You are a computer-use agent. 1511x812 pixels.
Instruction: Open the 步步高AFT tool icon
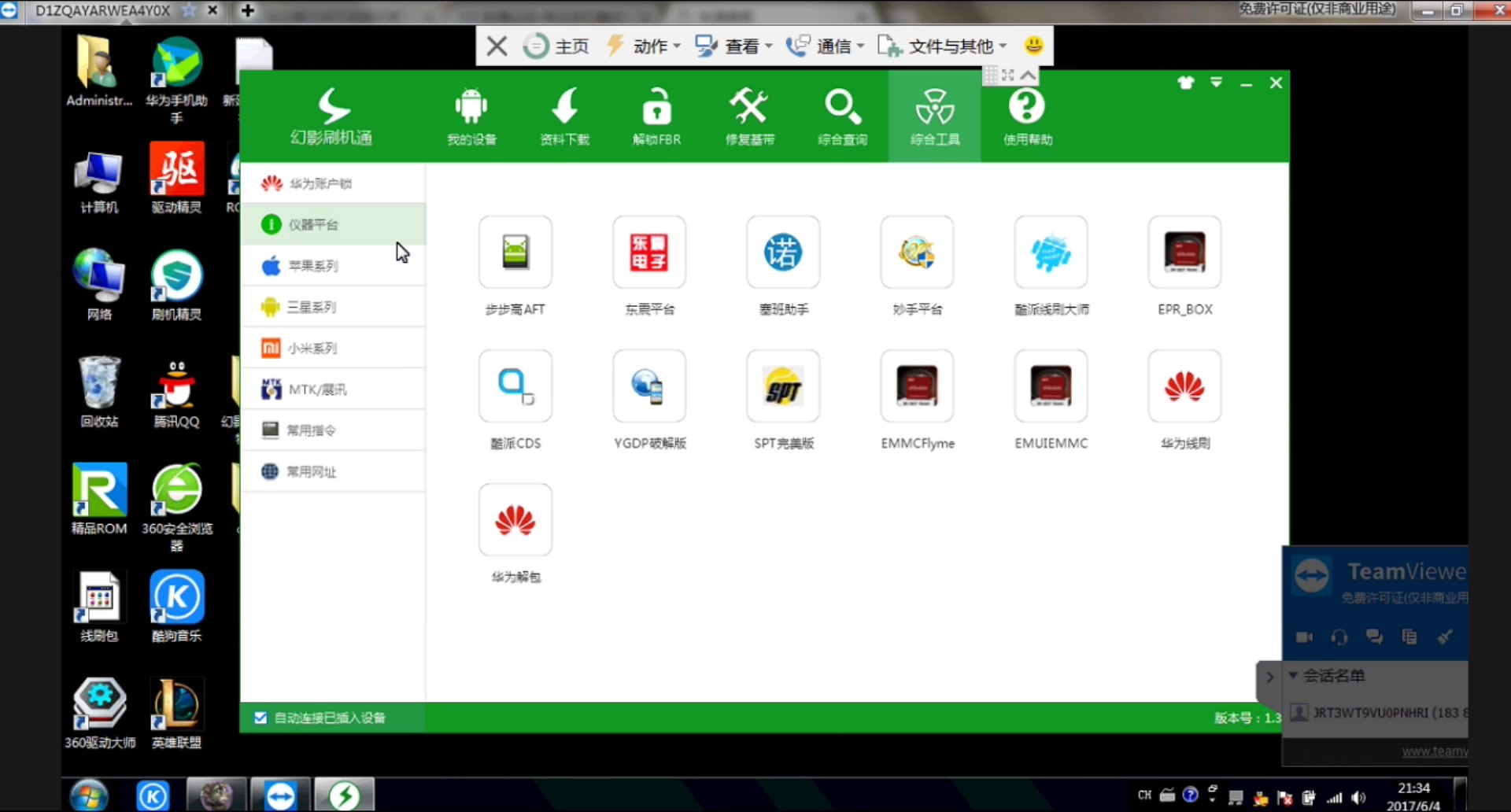515,253
